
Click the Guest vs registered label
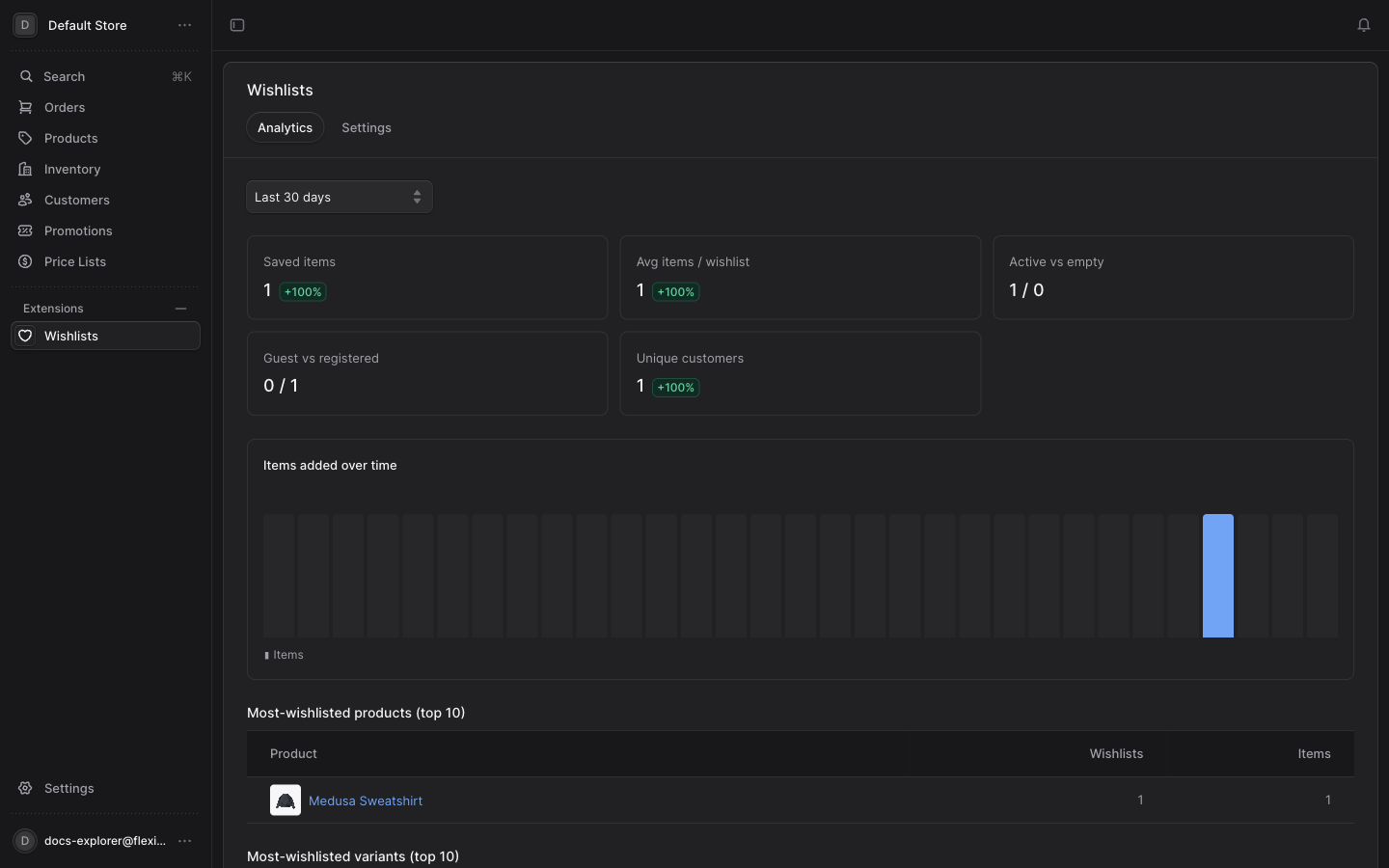pyautogui.click(x=321, y=358)
